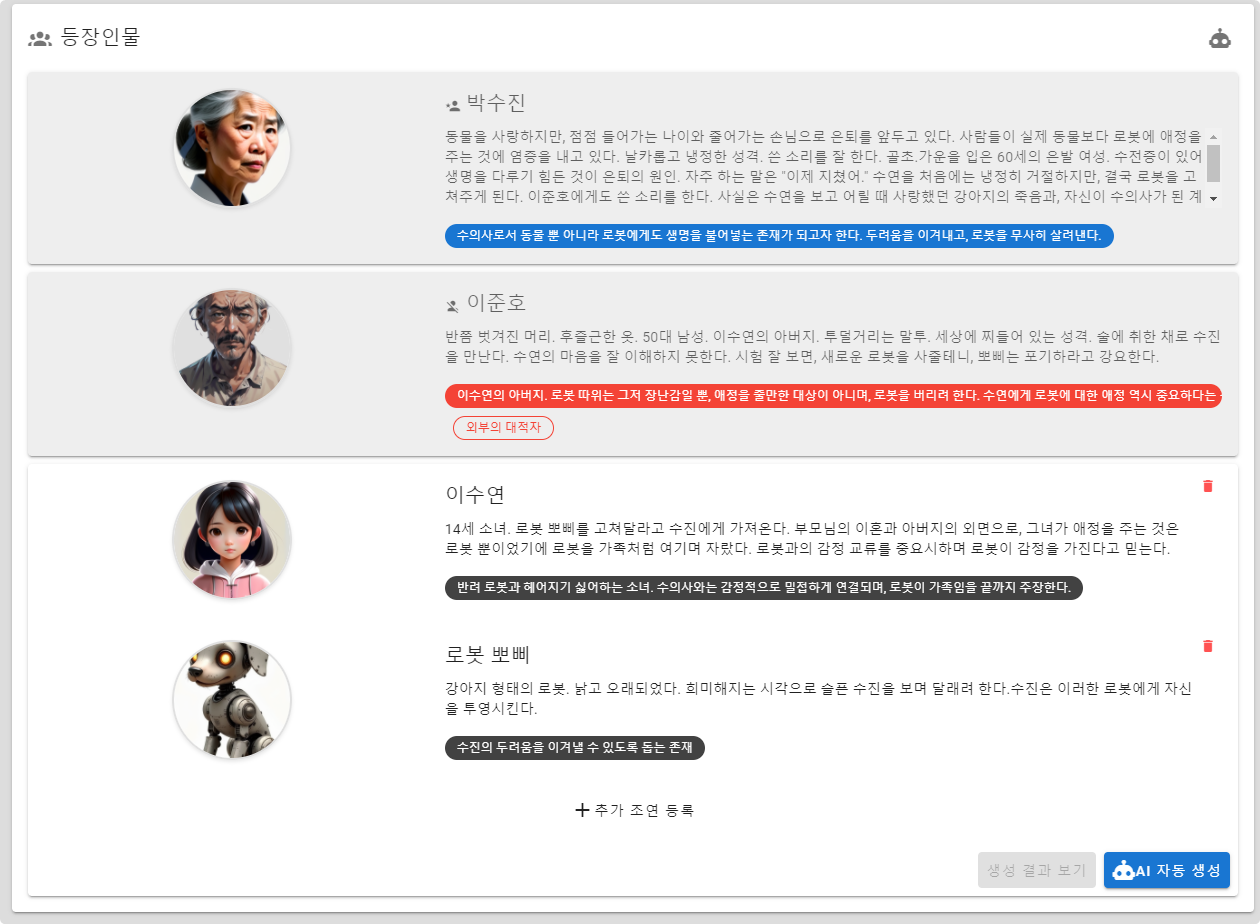Image resolution: width=1260 pixels, height=924 pixels.
Task: Click the robot icon in the header
Action: point(1220,39)
